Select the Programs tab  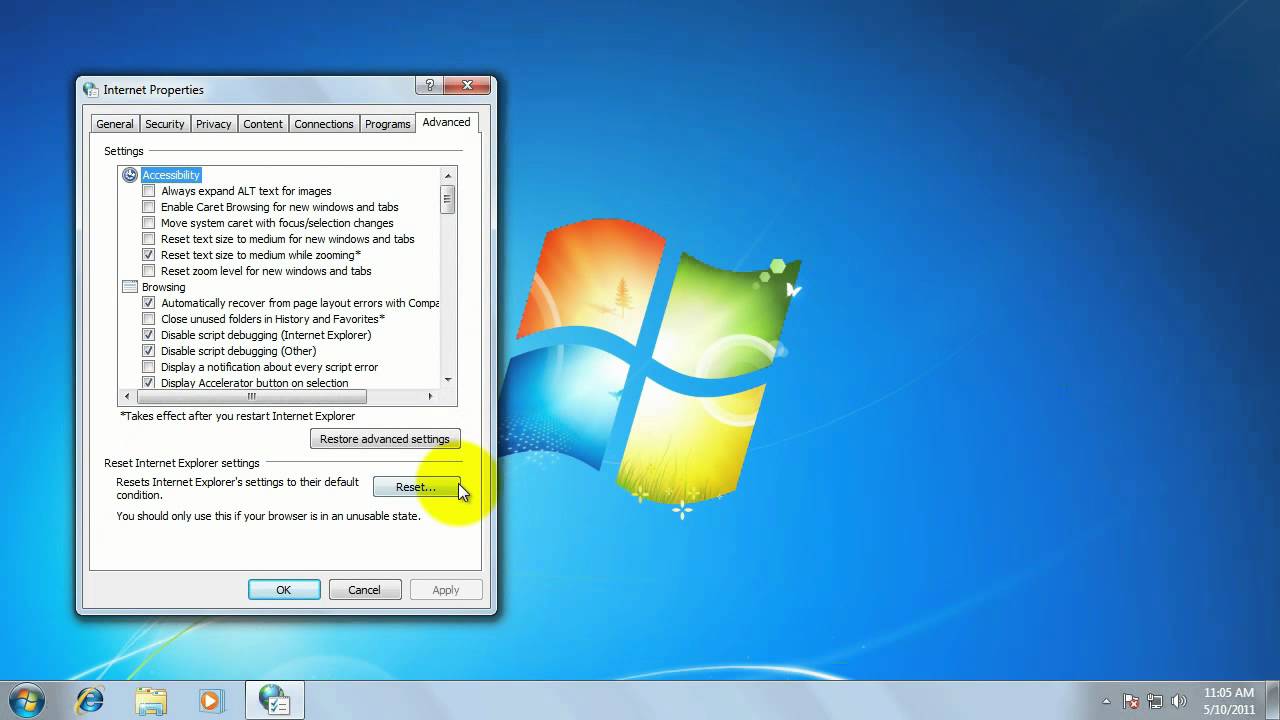pos(387,124)
